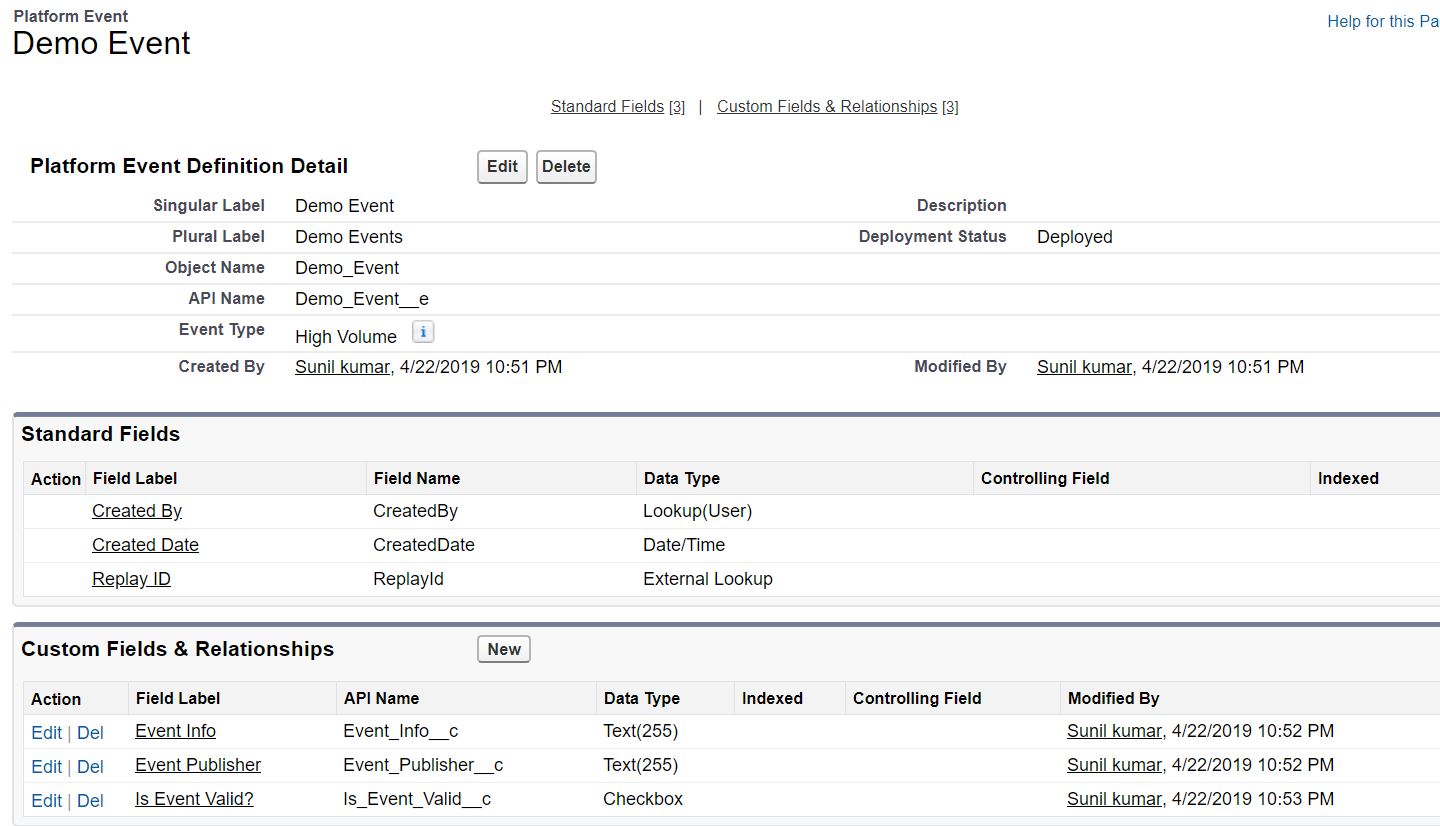
Task: Open the Event Publisher custom field
Action: click(197, 765)
